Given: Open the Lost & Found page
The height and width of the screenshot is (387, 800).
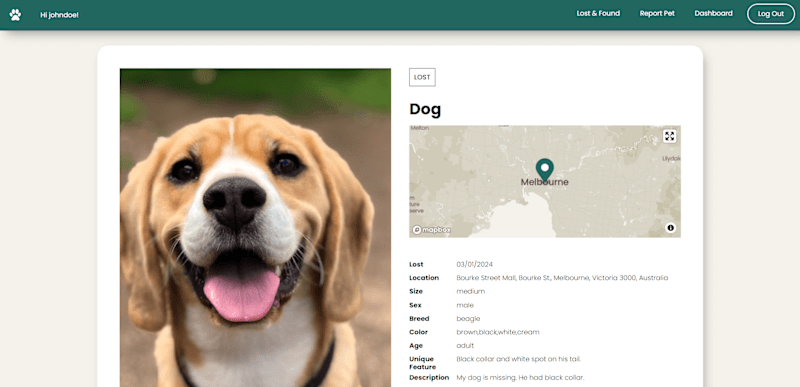Looking at the screenshot, I should [x=598, y=14].
